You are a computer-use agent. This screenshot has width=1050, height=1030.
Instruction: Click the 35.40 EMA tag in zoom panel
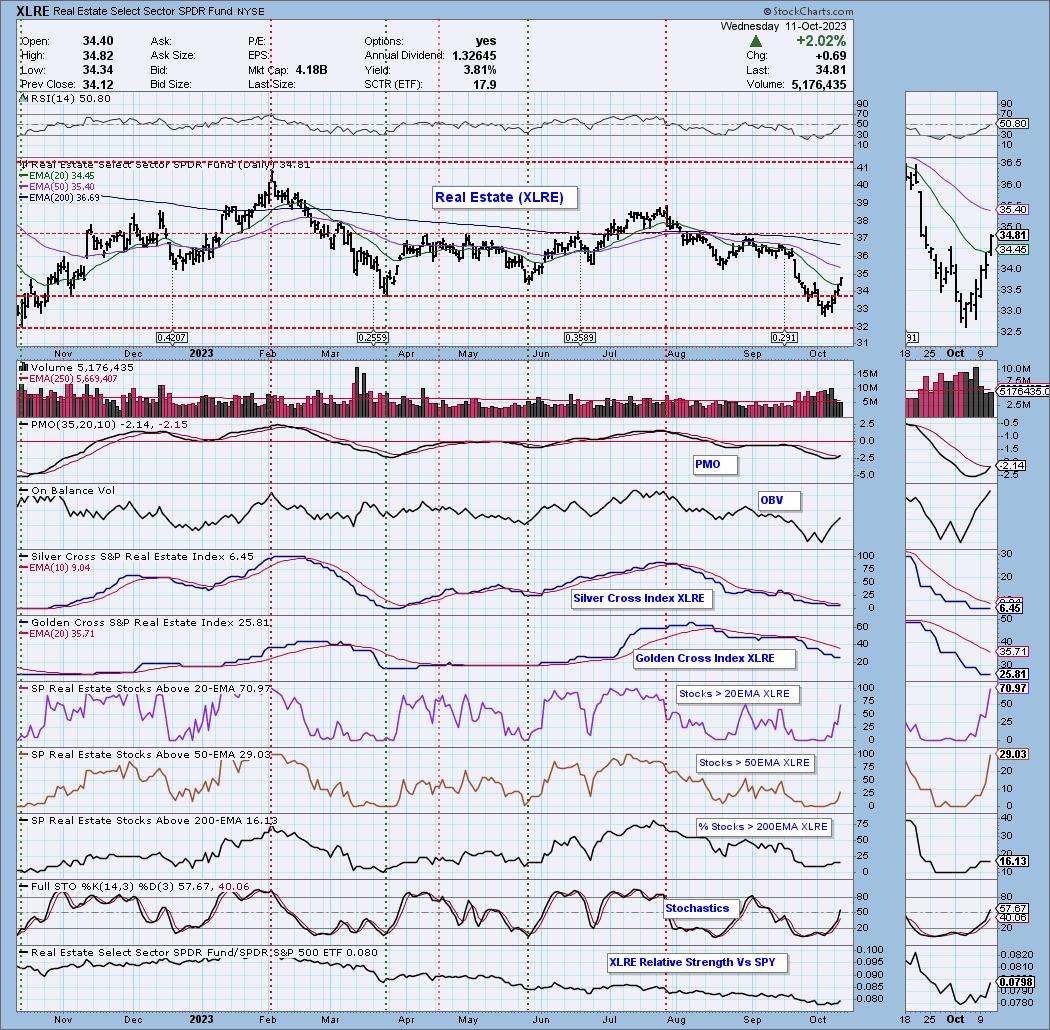point(1012,210)
